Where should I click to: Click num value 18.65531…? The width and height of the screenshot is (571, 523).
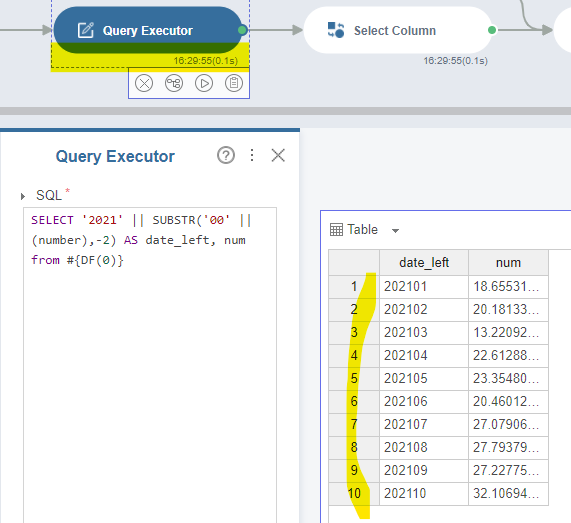[x=508, y=287]
